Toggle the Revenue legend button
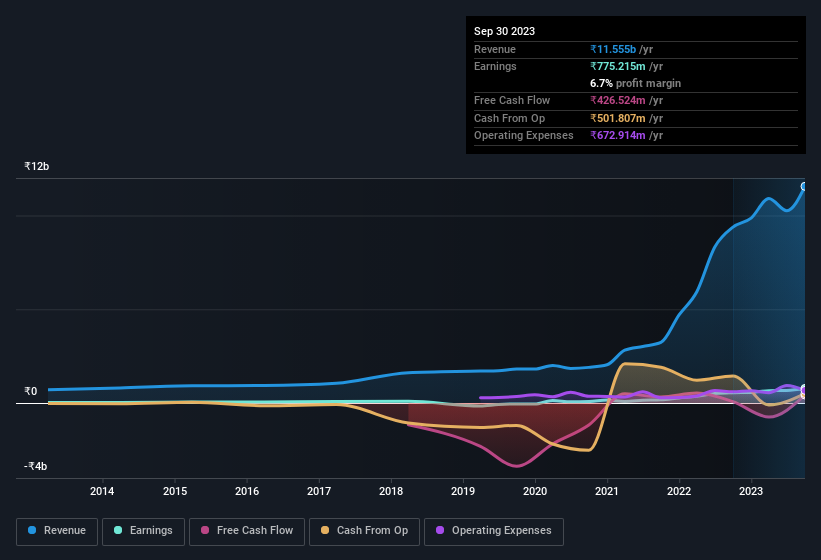821x560 pixels. pos(57,531)
